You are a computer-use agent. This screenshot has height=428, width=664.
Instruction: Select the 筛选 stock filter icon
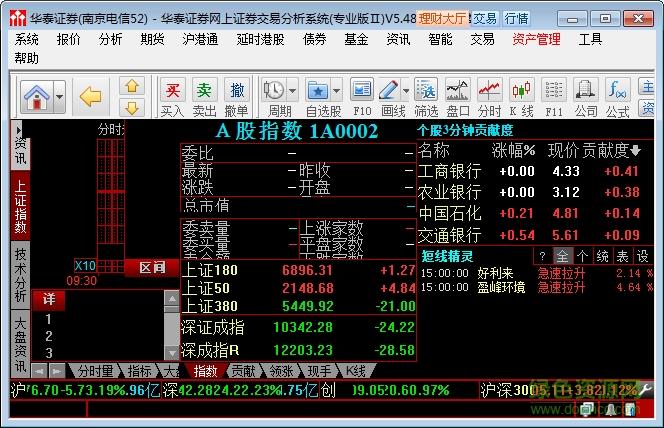(426, 91)
